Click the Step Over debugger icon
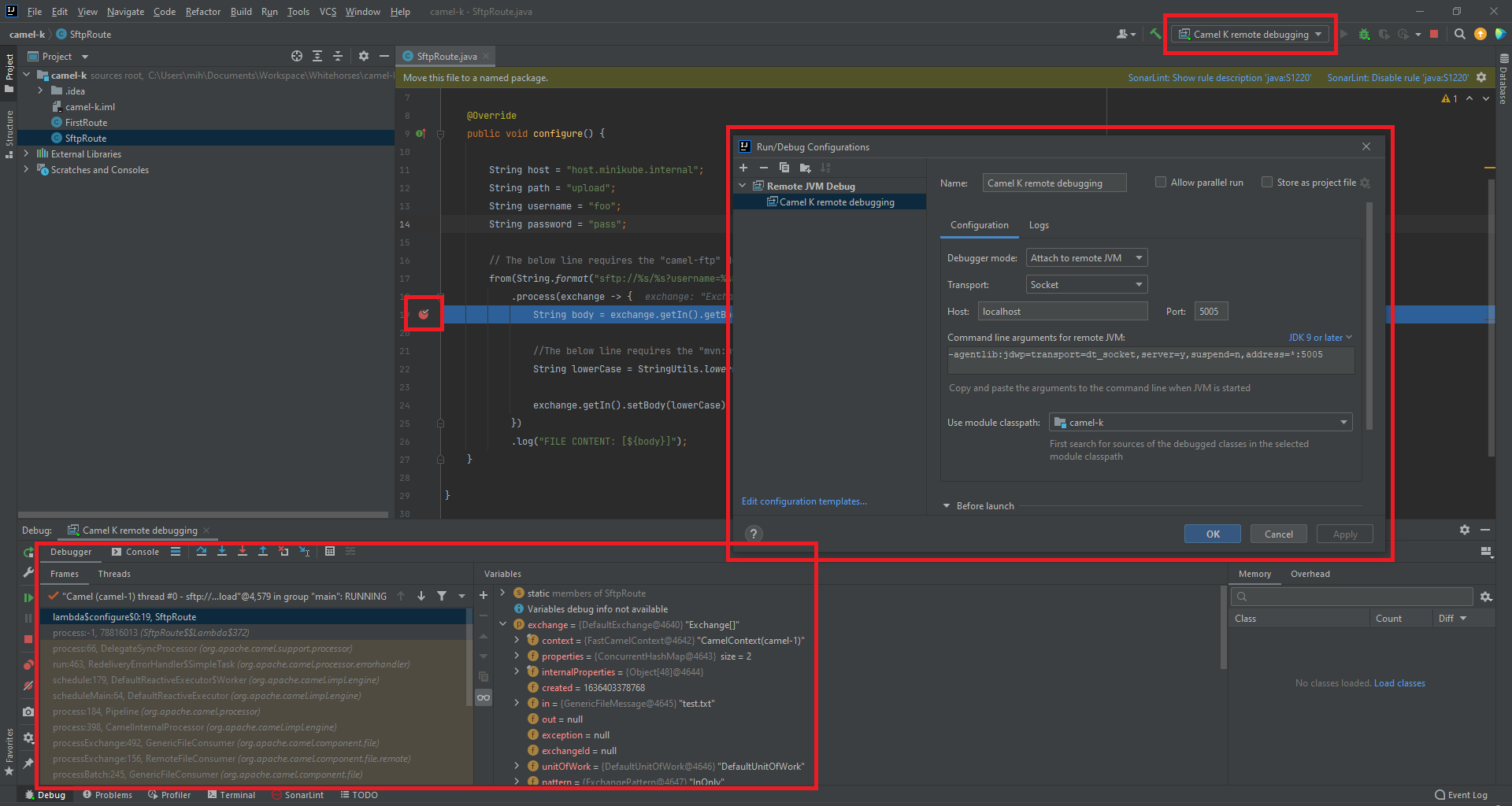 (202, 552)
